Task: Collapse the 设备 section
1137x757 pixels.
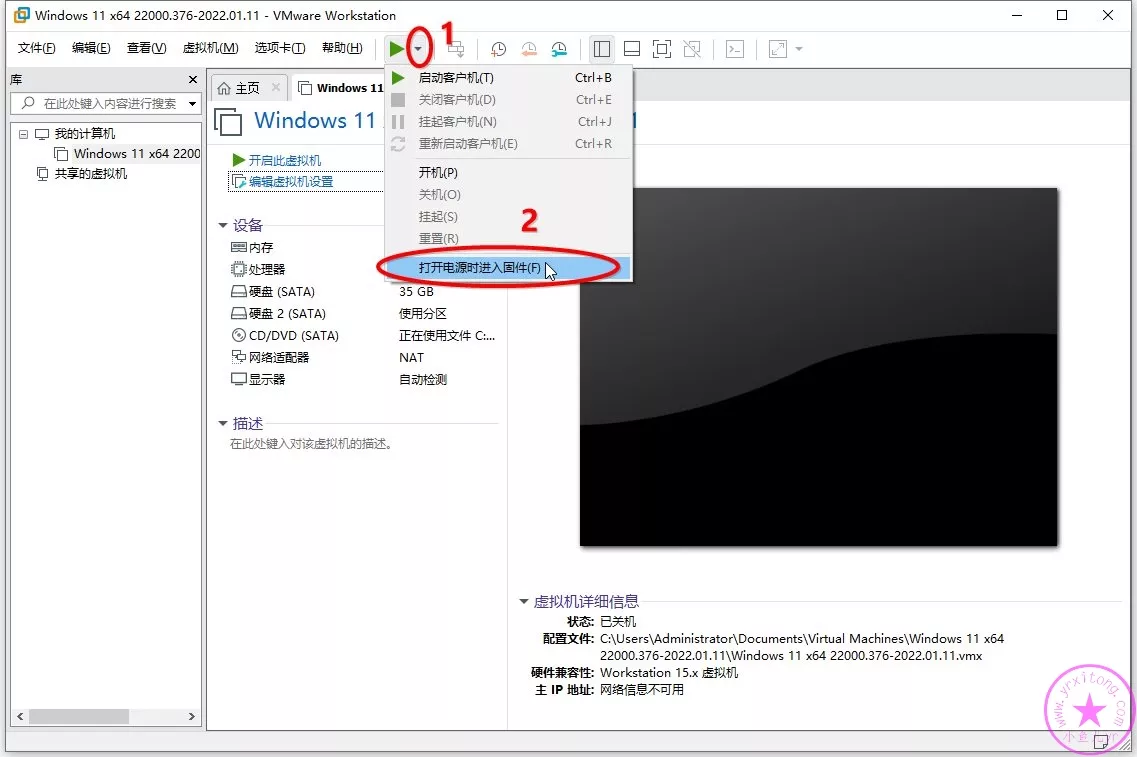Action: click(223, 226)
